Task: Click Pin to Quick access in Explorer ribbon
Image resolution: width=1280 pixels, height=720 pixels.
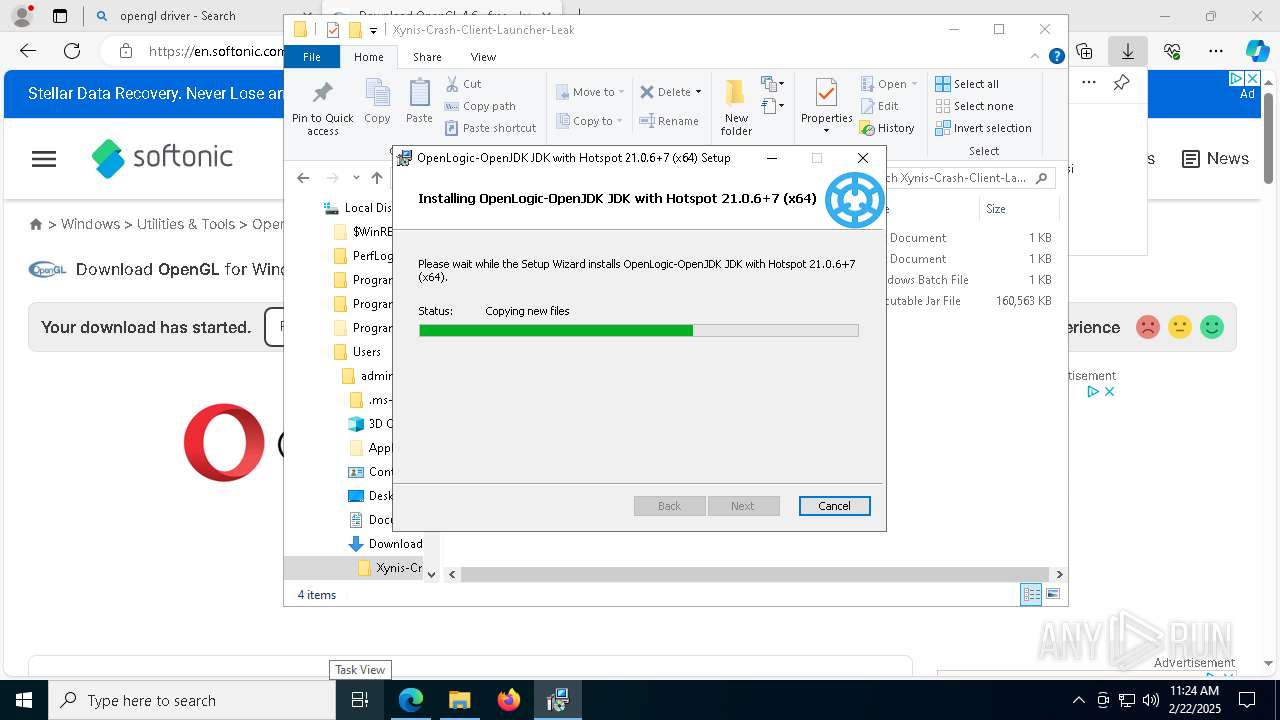Action: (x=322, y=108)
